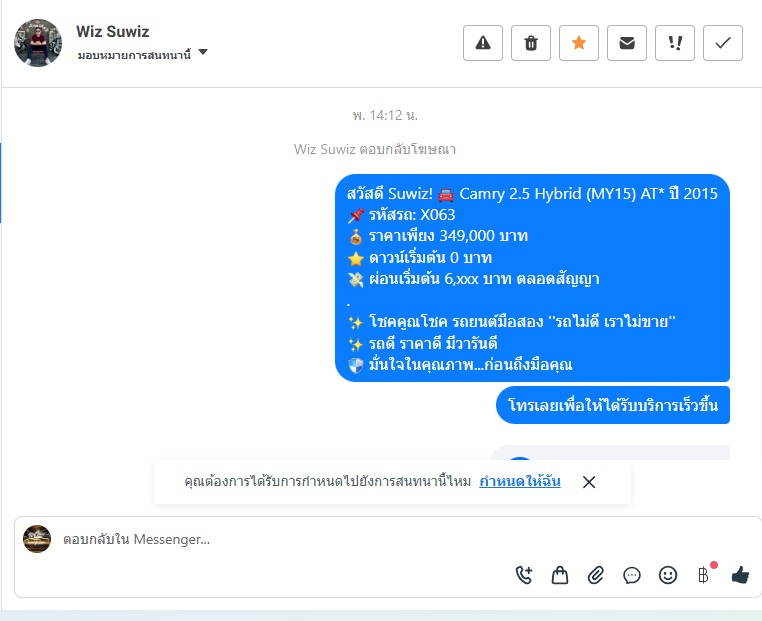Send a thumbs up like
The height and width of the screenshot is (621, 762).
[740, 575]
